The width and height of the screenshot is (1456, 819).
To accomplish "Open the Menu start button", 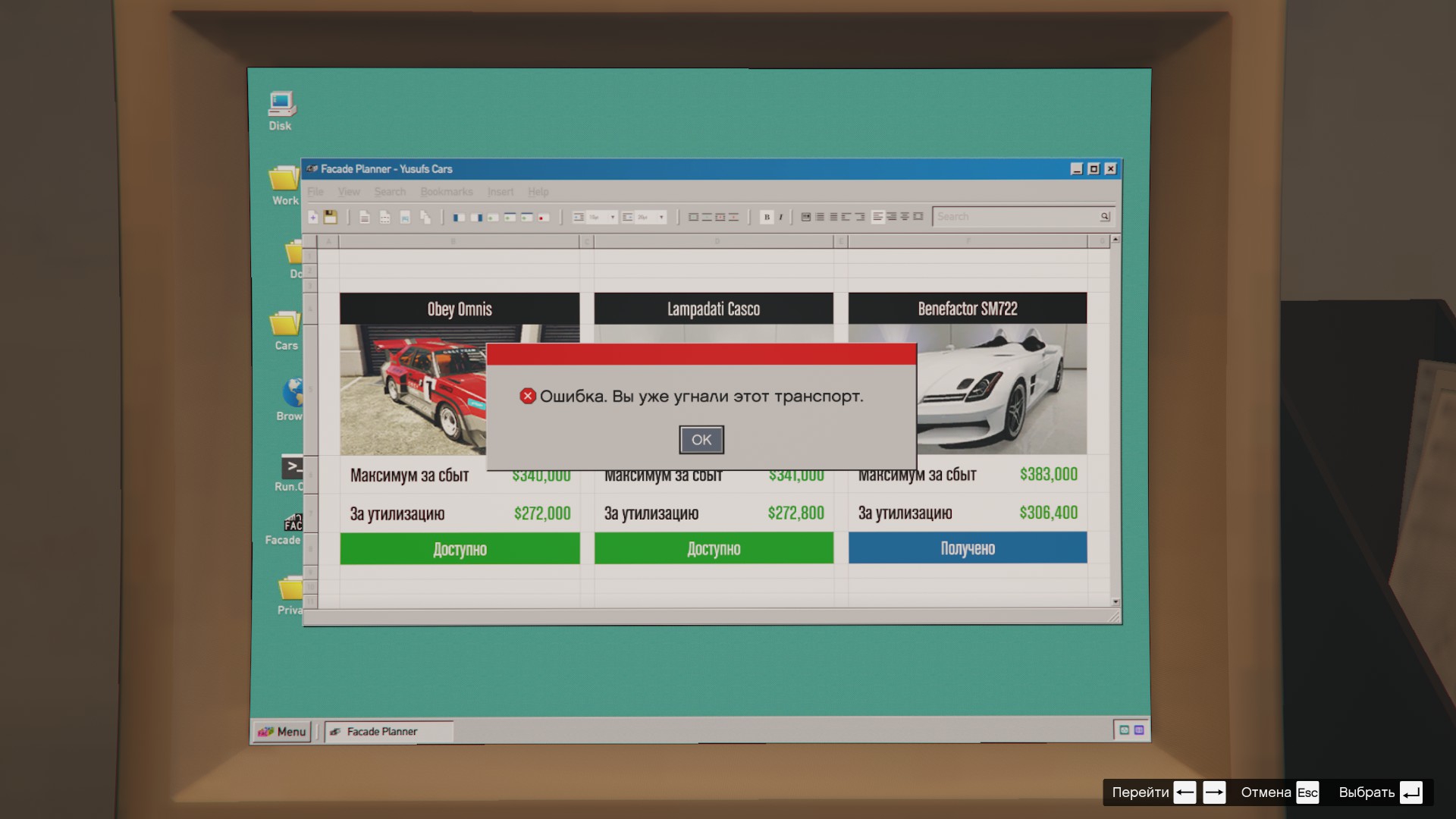I will tap(281, 732).
